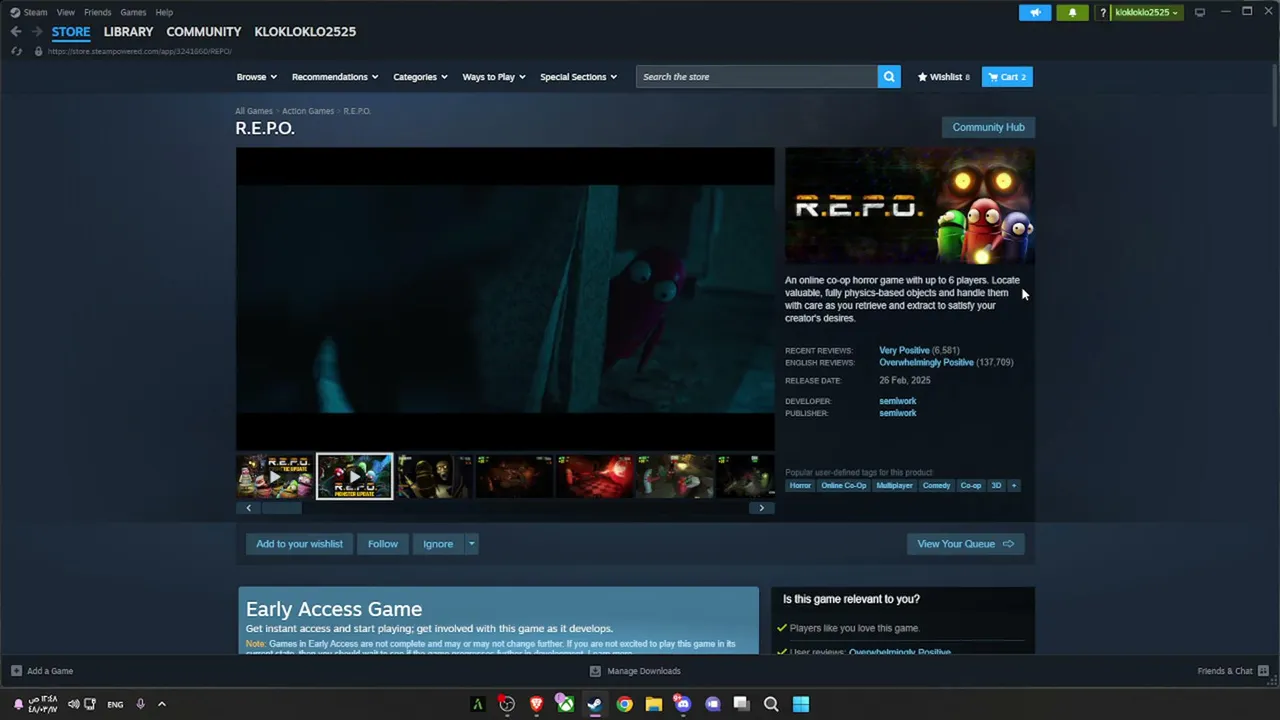Image resolution: width=1280 pixels, height=720 pixels.
Task: Open the klokloklo2525 account dropdown
Action: 1146,12
